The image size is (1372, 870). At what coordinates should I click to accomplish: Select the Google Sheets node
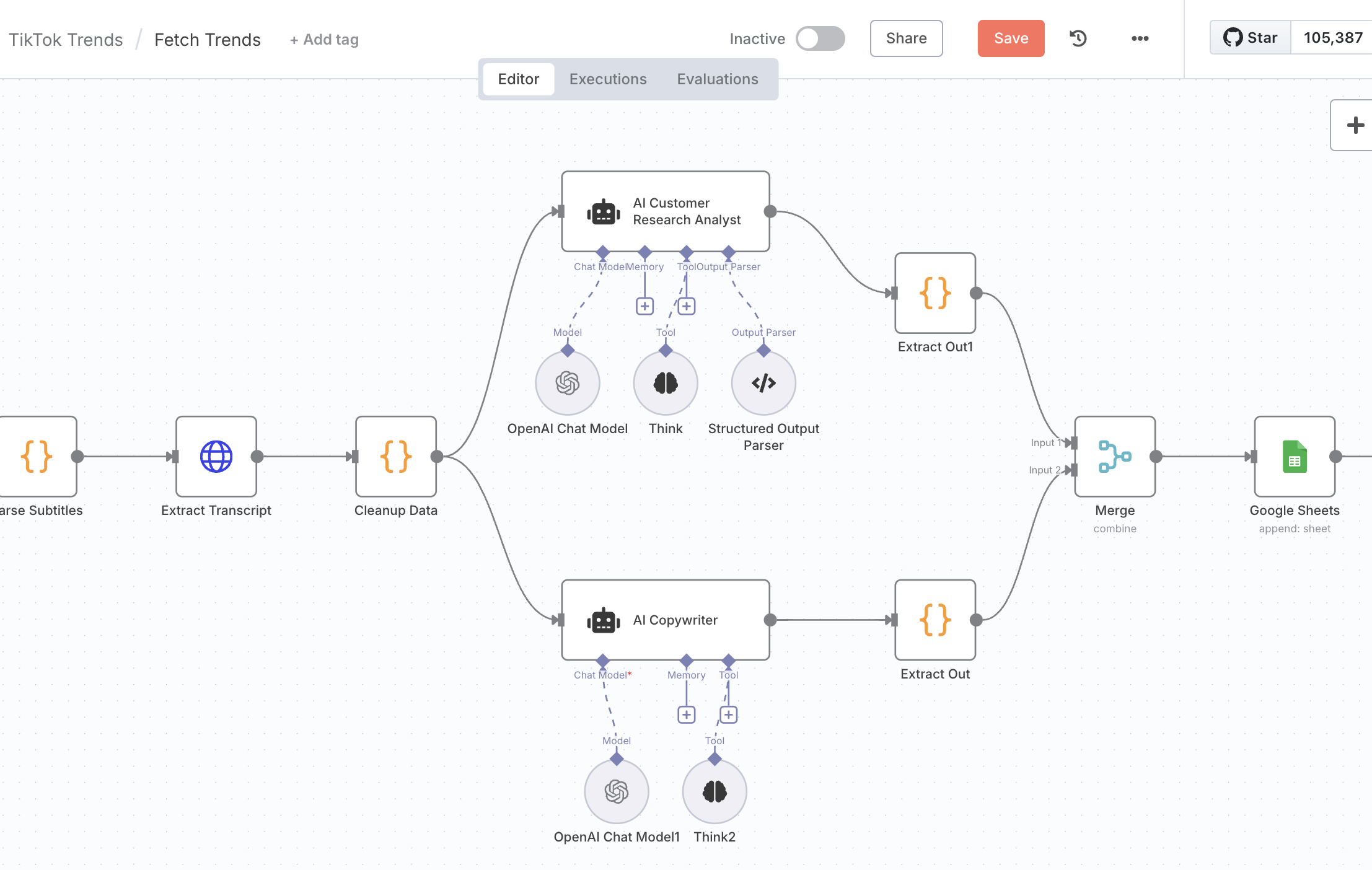click(x=1294, y=457)
